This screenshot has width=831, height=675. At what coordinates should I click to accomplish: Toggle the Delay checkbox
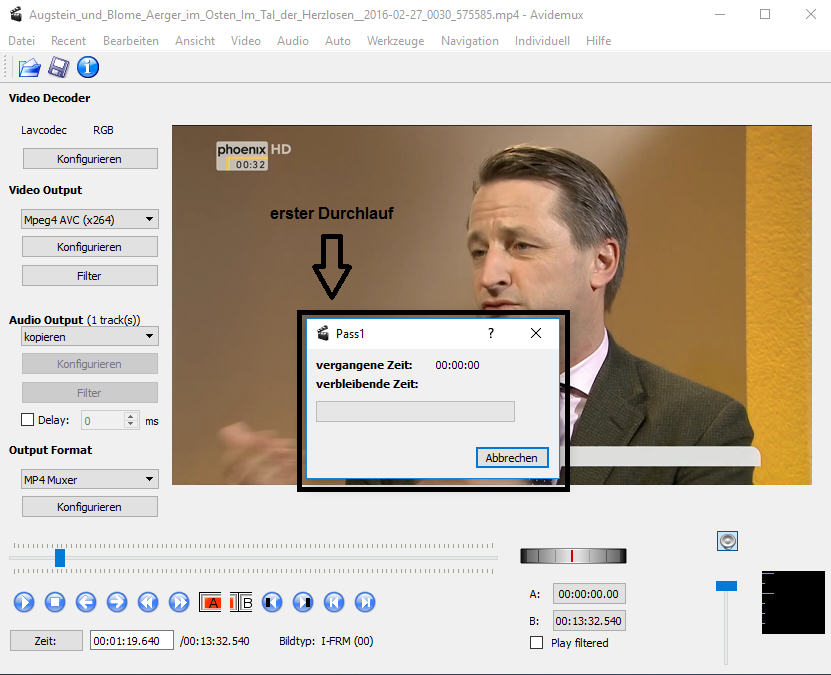tap(28, 420)
